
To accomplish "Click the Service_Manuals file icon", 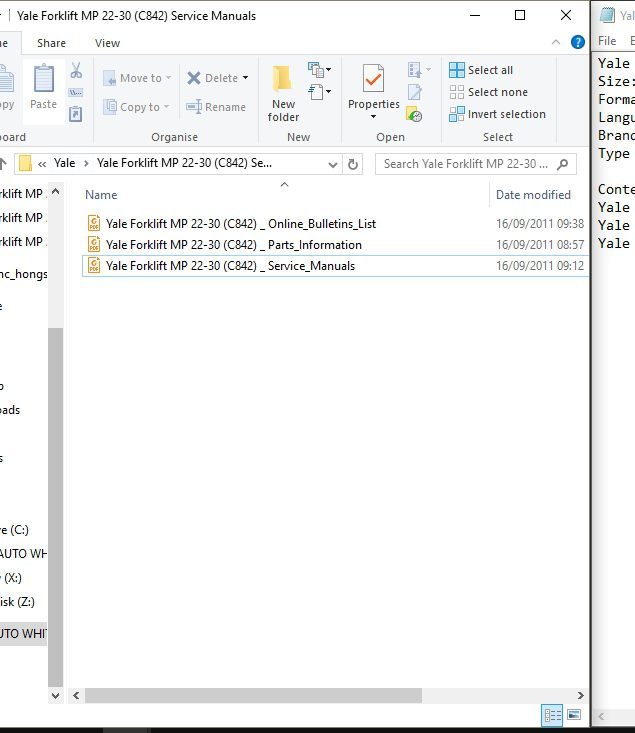I will pos(94,266).
